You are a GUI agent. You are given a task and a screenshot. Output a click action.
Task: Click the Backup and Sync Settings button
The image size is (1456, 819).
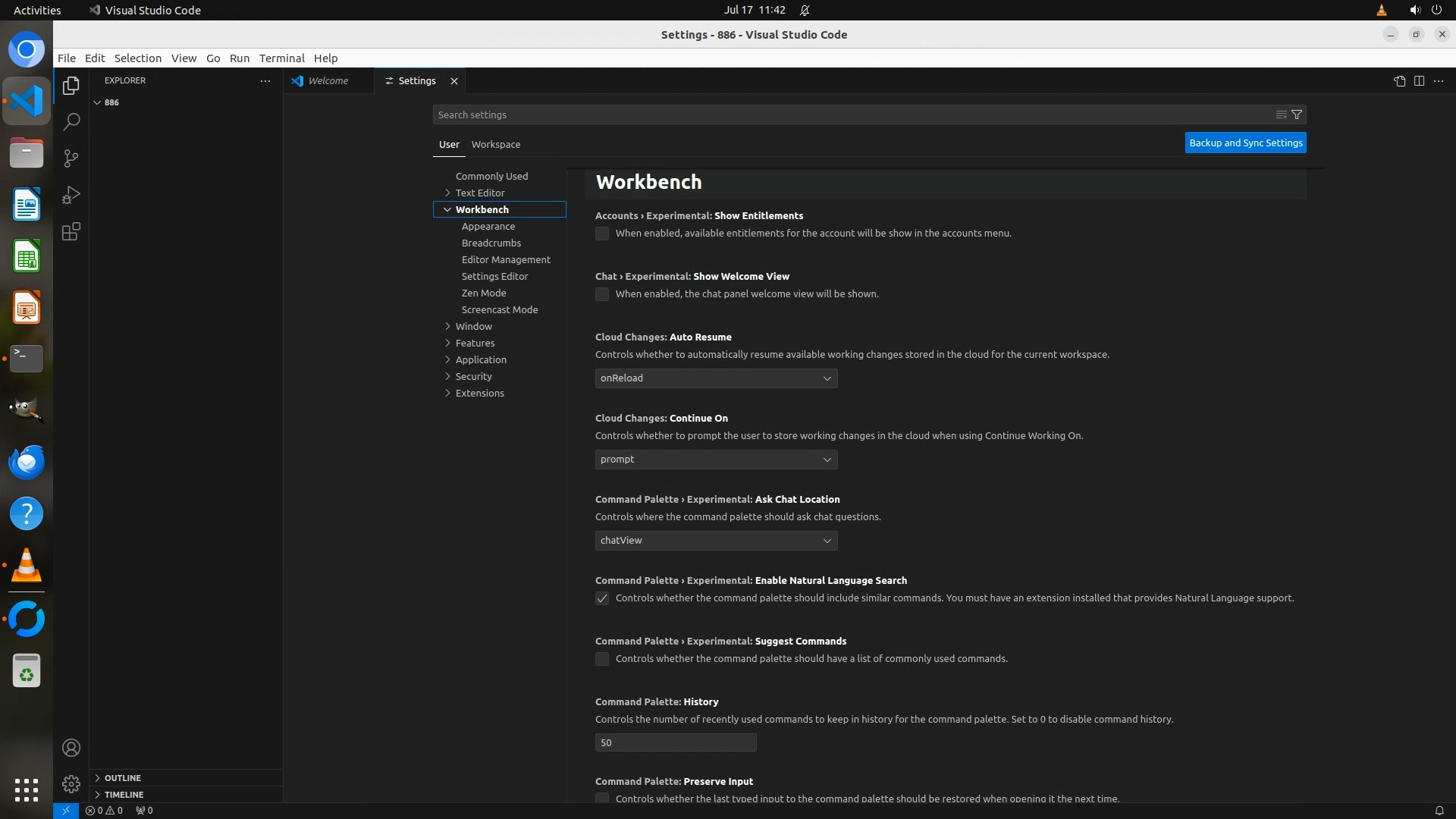(1245, 143)
